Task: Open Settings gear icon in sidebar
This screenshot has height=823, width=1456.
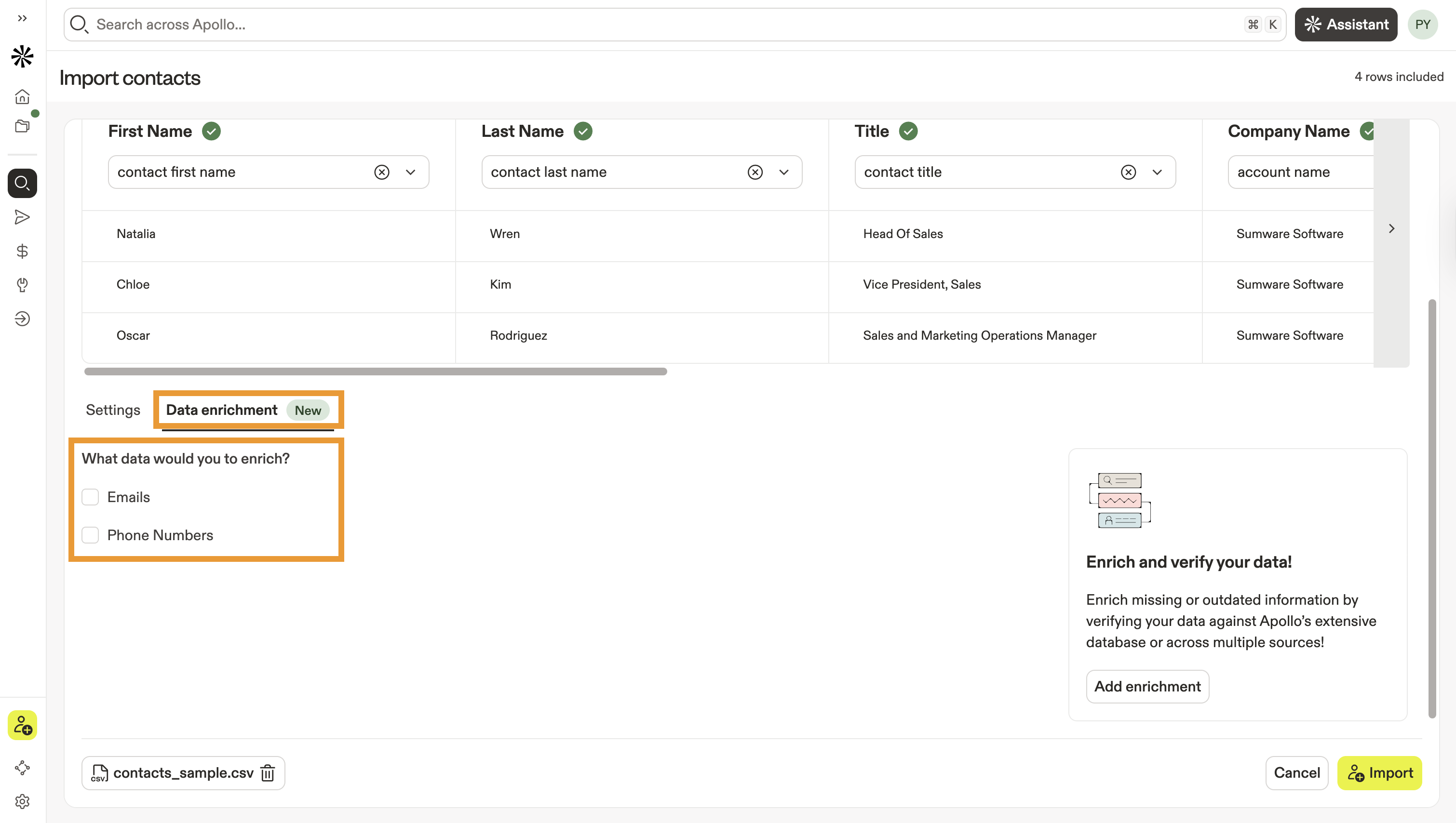Action: [22, 801]
